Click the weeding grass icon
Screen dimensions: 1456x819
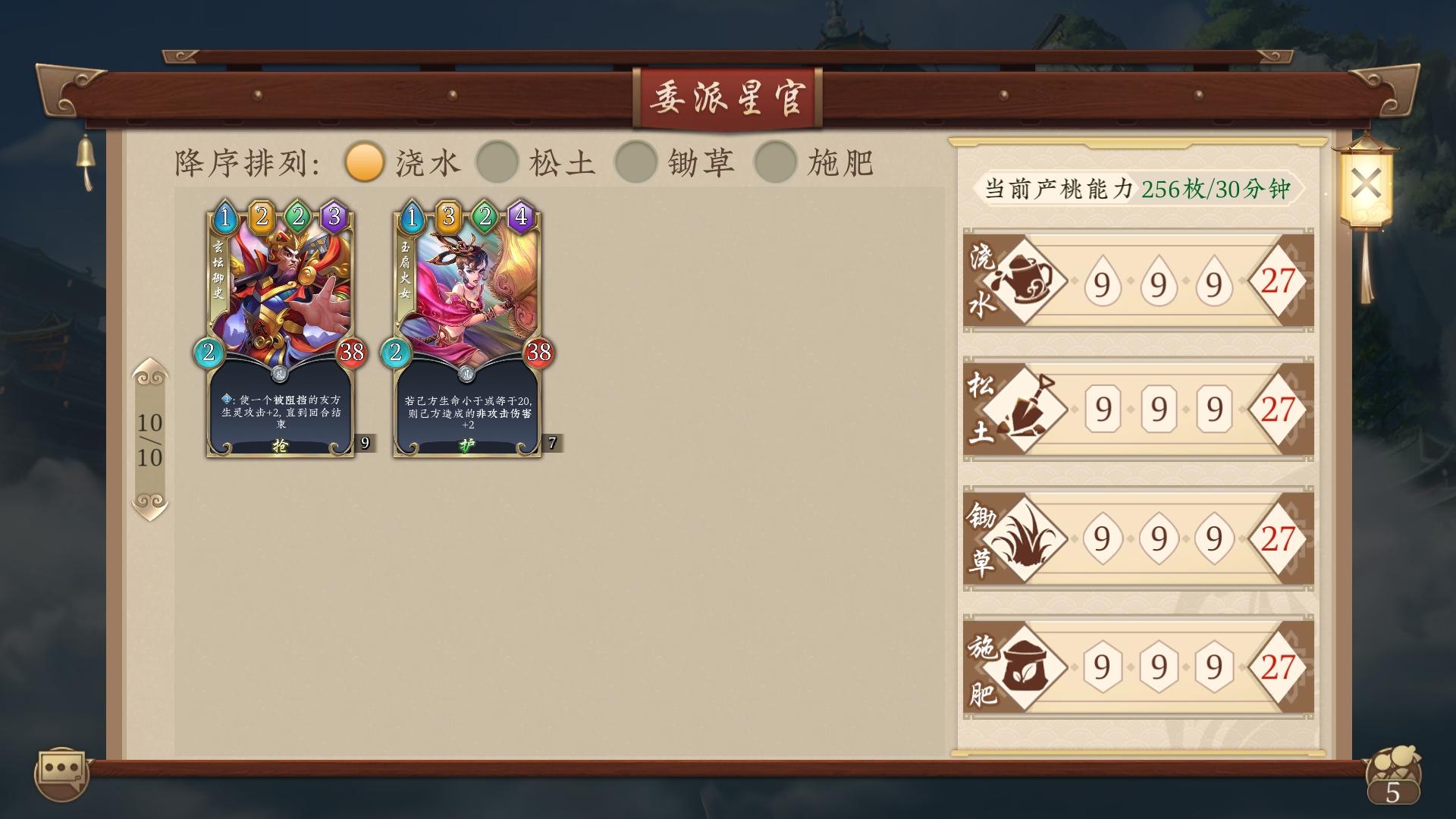[x=1024, y=538]
